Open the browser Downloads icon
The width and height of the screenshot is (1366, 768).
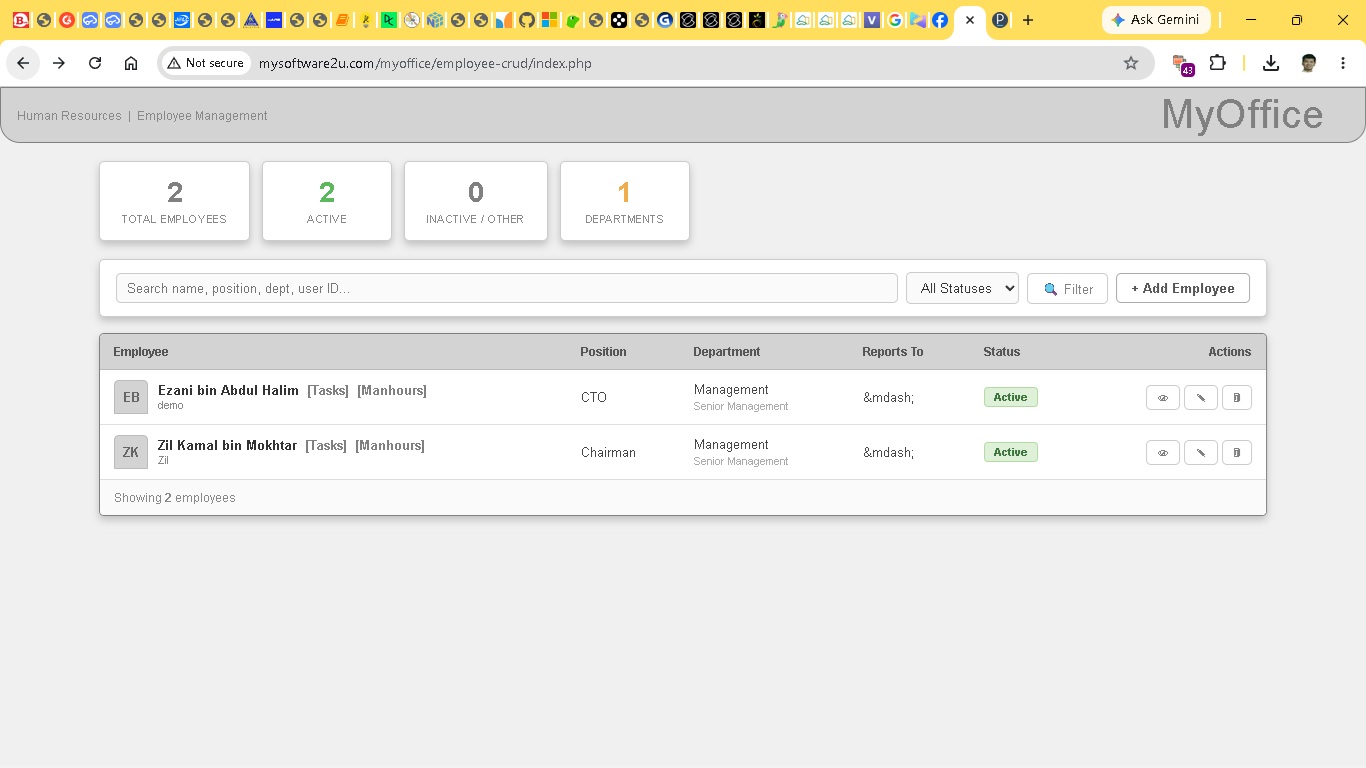[x=1271, y=63]
